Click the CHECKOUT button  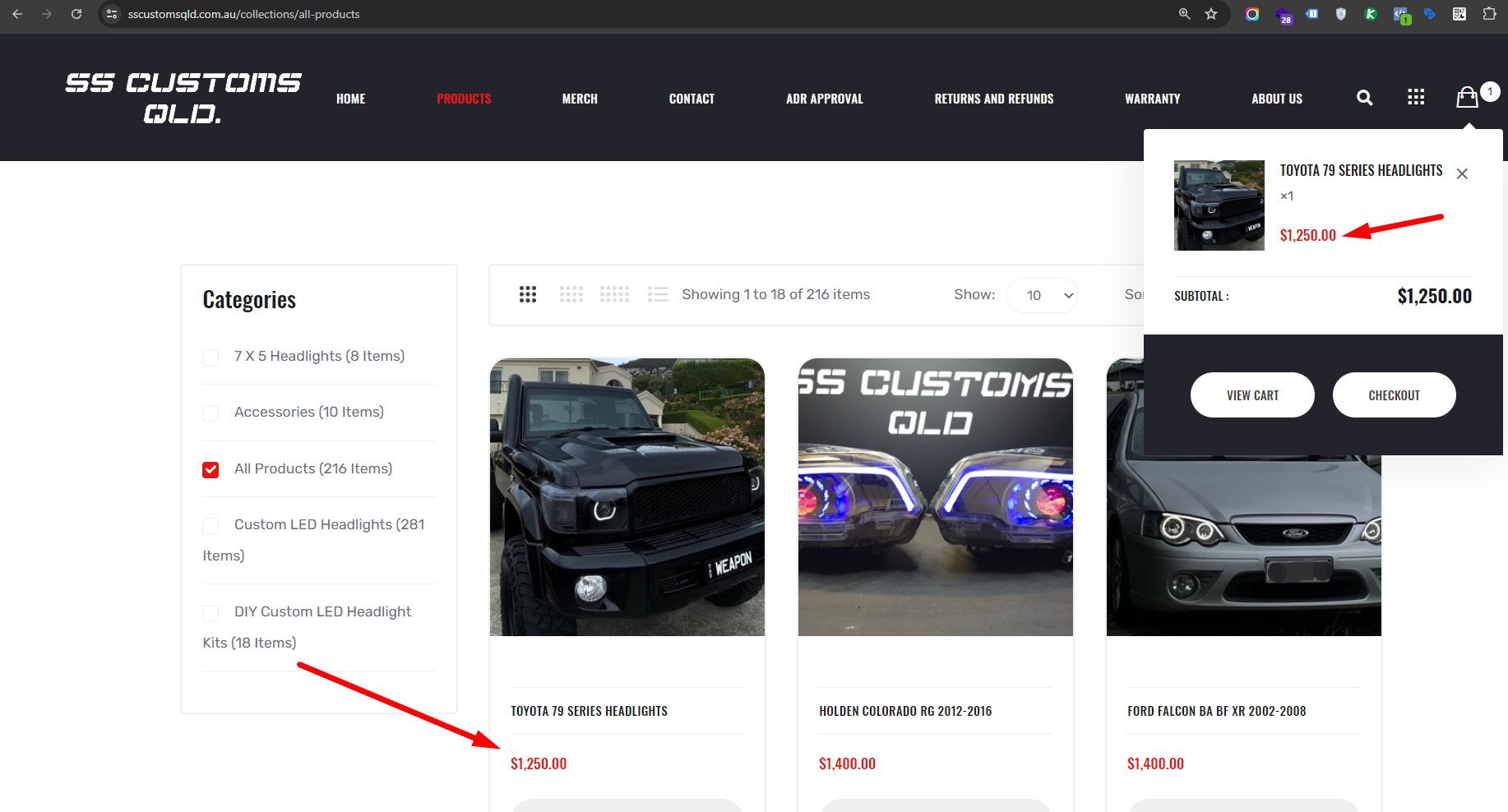point(1395,395)
